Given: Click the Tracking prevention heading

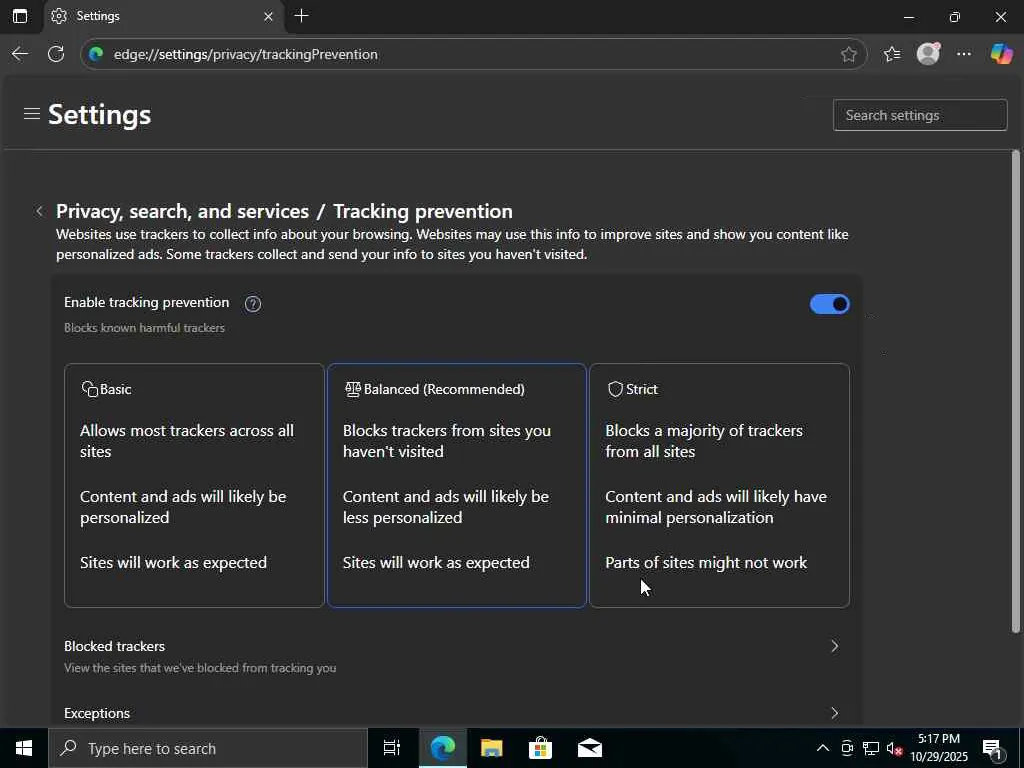Looking at the screenshot, I should [423, 211].
